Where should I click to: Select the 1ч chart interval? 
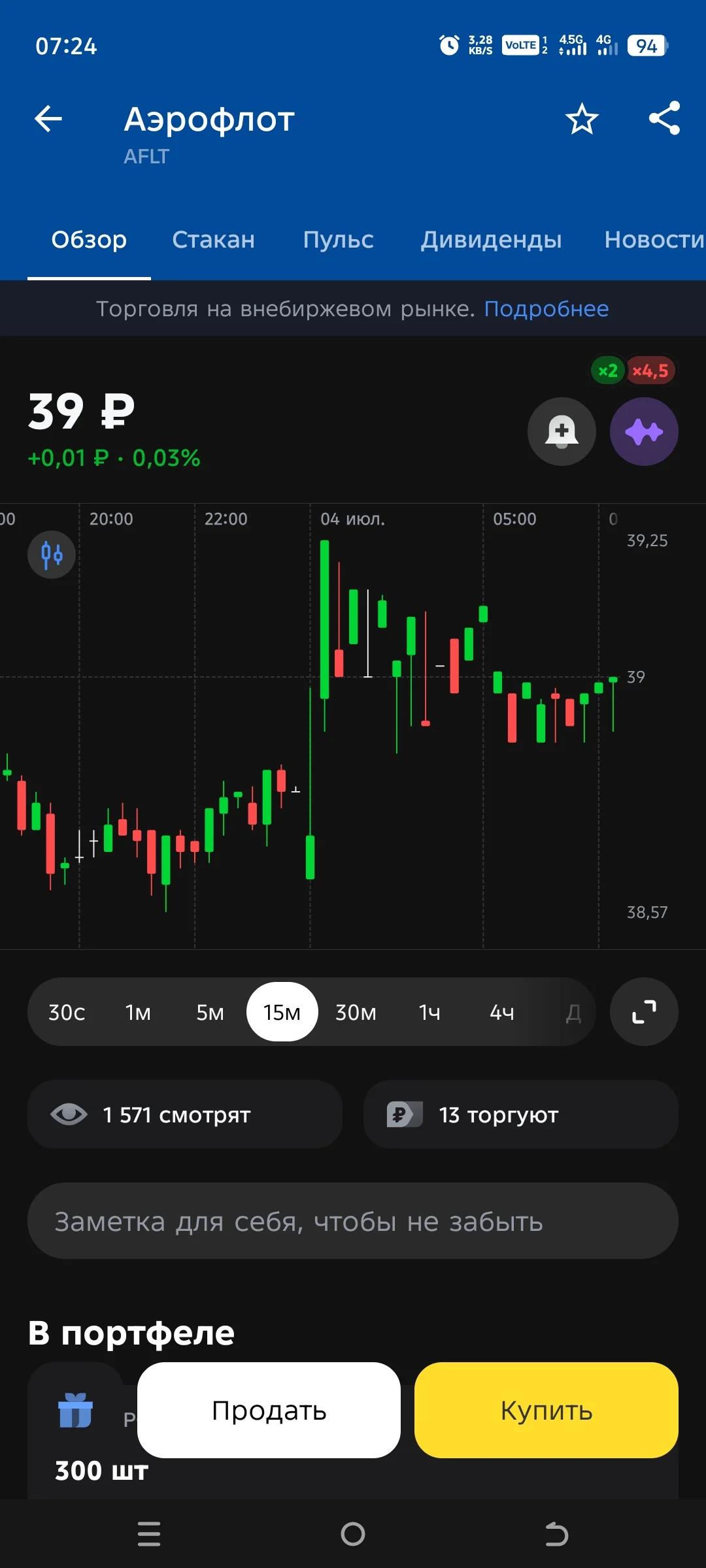coord(429,1012)
